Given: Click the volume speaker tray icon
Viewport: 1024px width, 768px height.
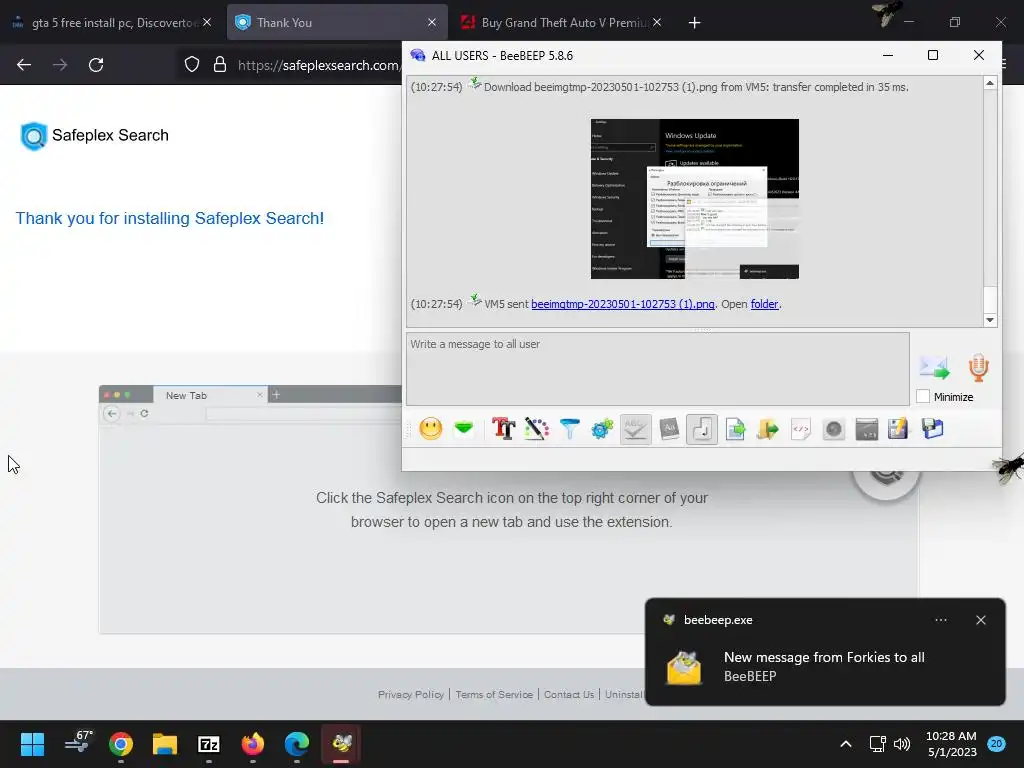Looking at the screenshot, I should tap(902, 744).
